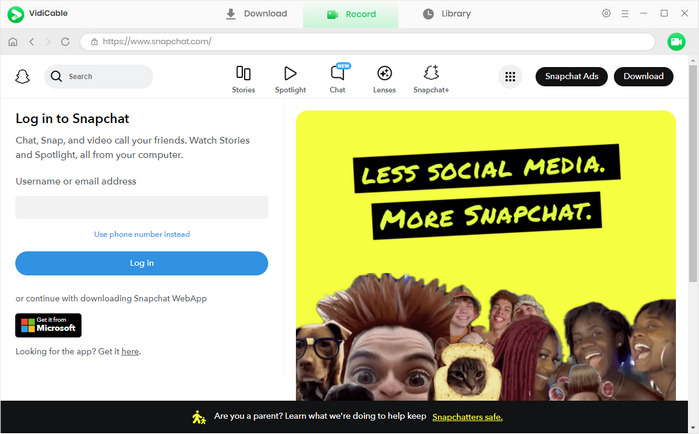
Task: Open Snapchat Lenses
Action: point(384,79)
